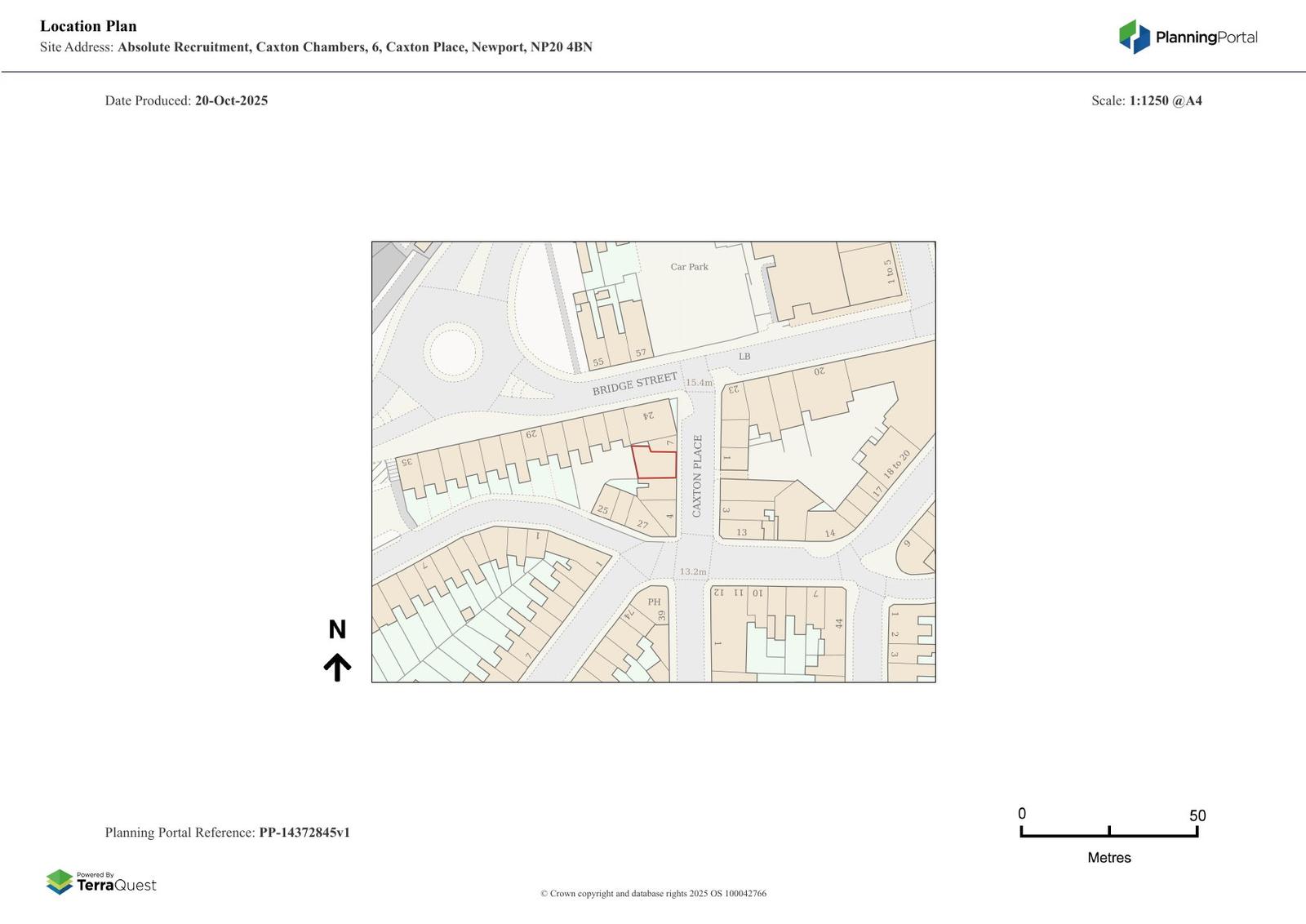The width and height of the screenshot is (1306, 924).
Task: Click the letter N compass label
Action: click(337, 629)
